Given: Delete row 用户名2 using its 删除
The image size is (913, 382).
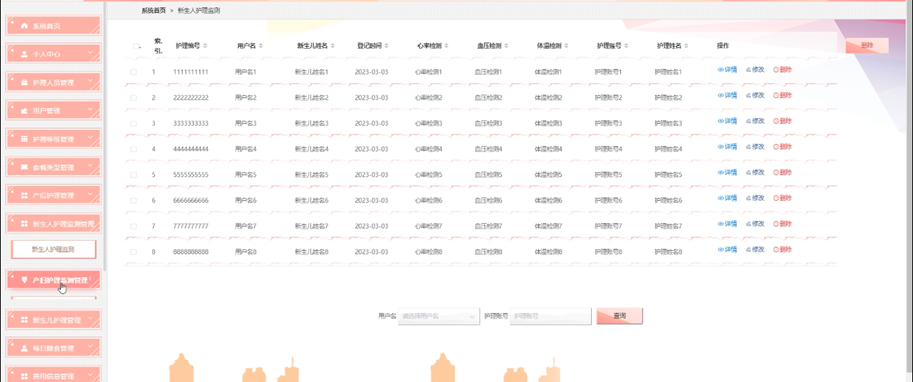Looking at the screenshot, I should (783, 96).
